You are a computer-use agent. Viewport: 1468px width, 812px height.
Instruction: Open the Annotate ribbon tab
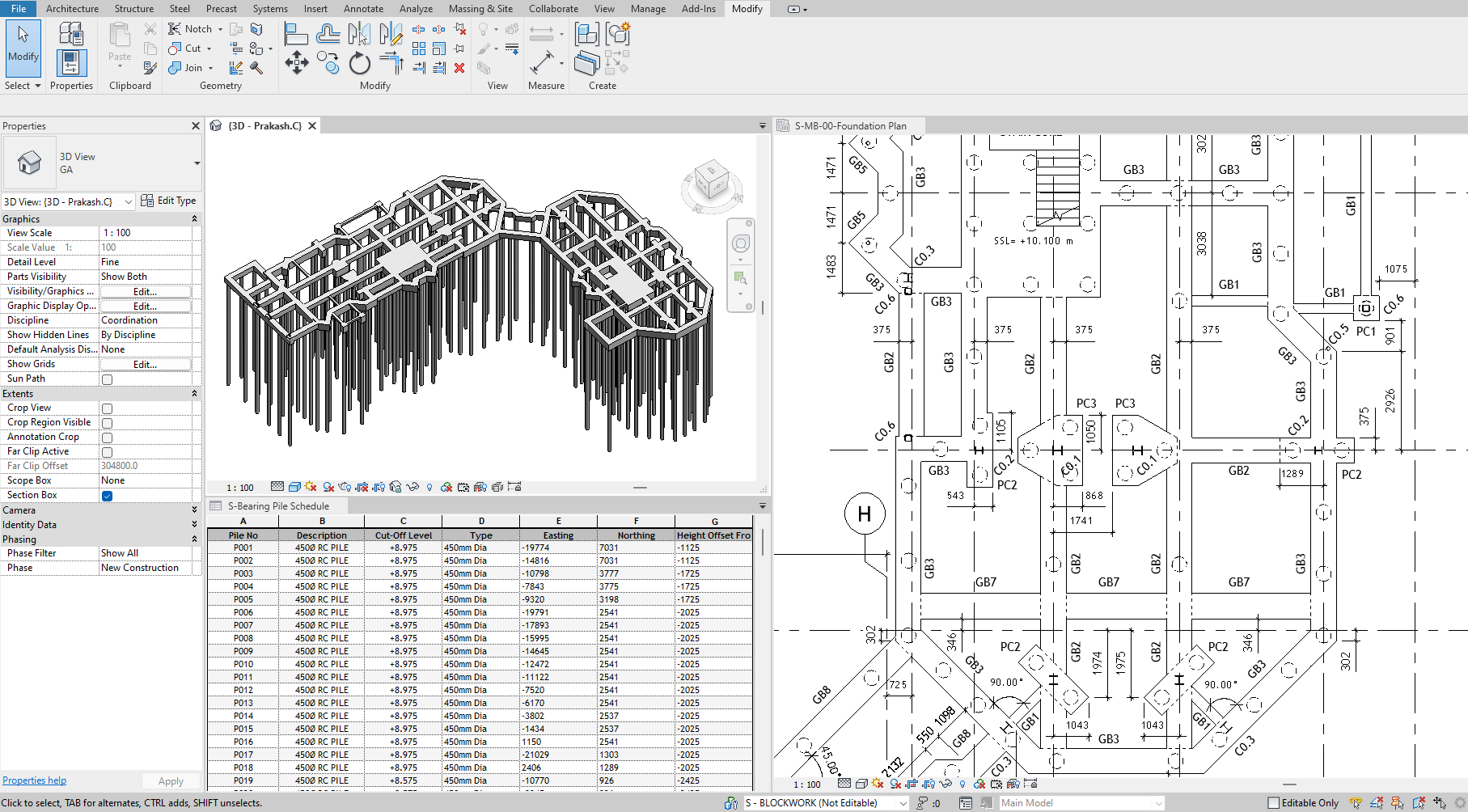(x=363, y=9)
